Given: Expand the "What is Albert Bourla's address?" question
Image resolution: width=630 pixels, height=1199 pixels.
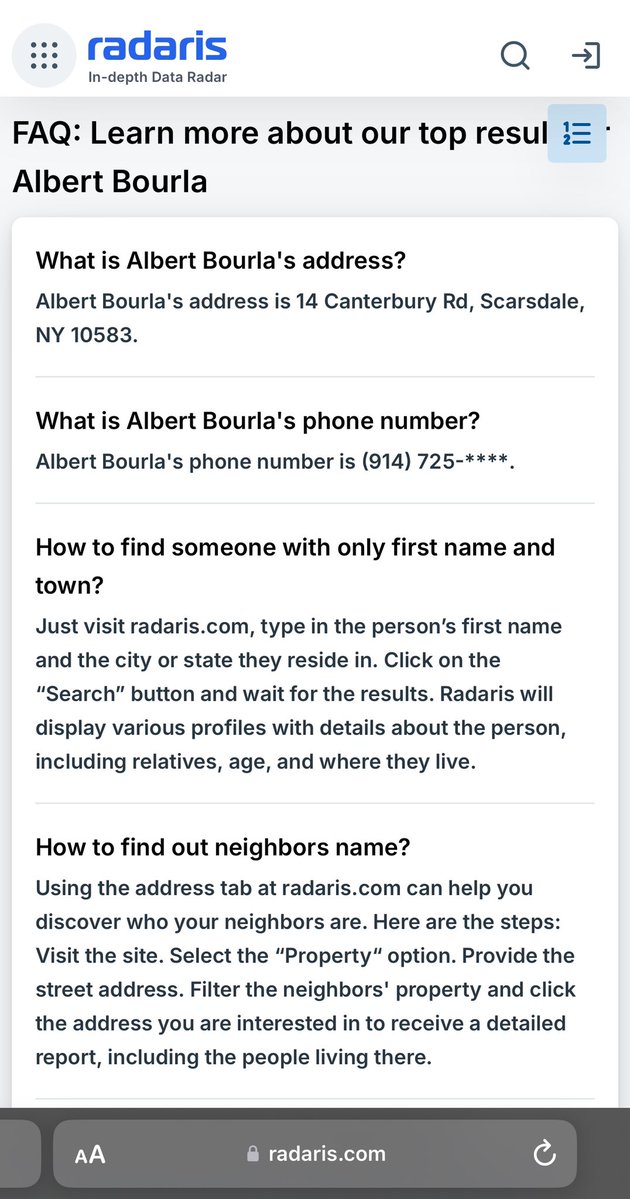Looking at the screenshot, I should click(220, 261).
